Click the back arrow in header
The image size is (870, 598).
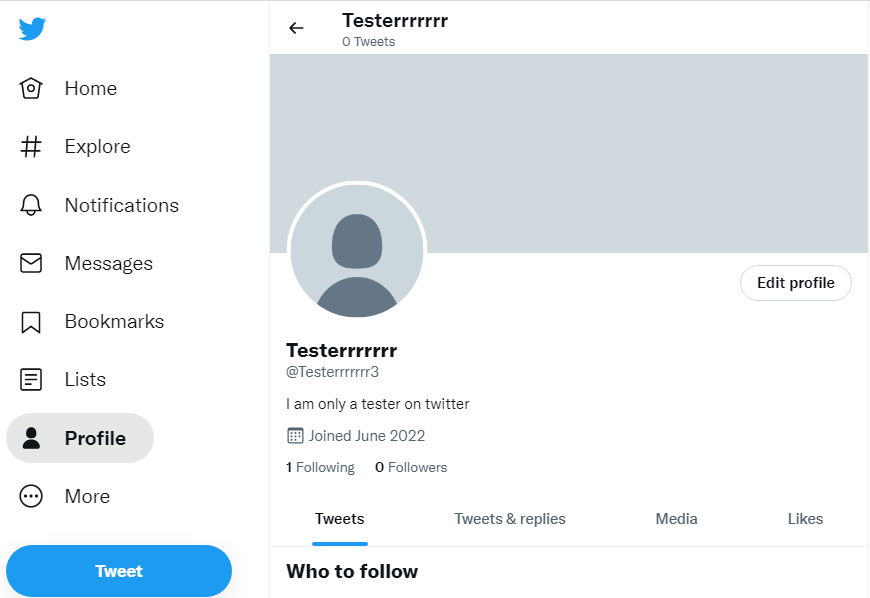coord(296,28)
